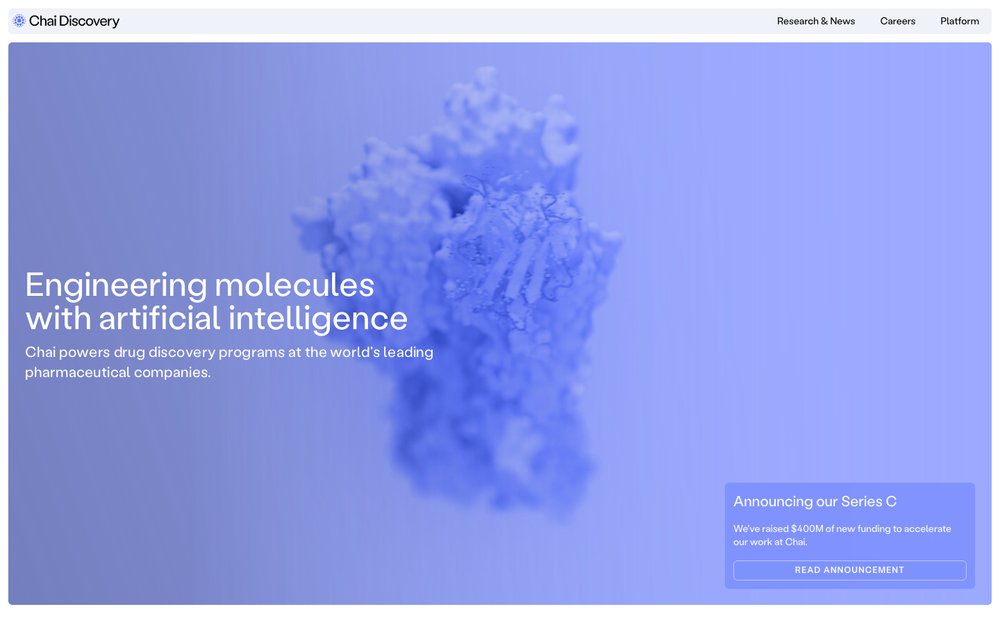Click the 'Chai powers drug discovery programs' subtitle
1000x625 pixels.
(229, 362)
